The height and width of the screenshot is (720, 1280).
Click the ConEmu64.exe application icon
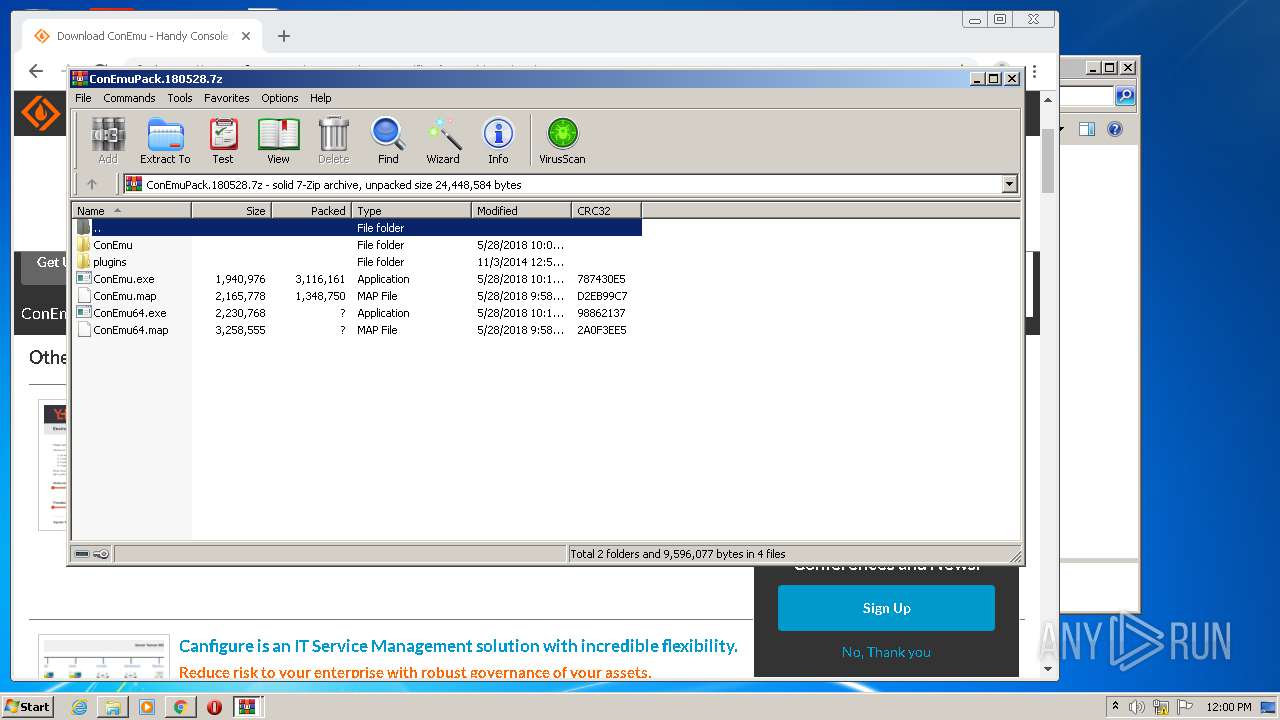[x=84, y=313]
